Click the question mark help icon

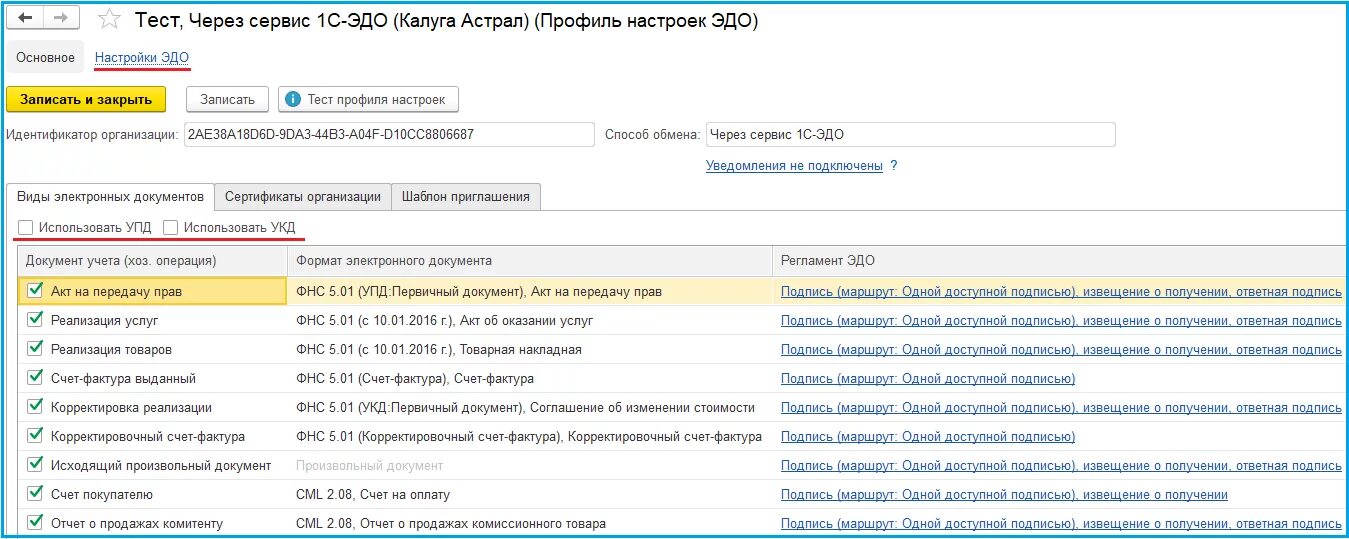point(894,166)
